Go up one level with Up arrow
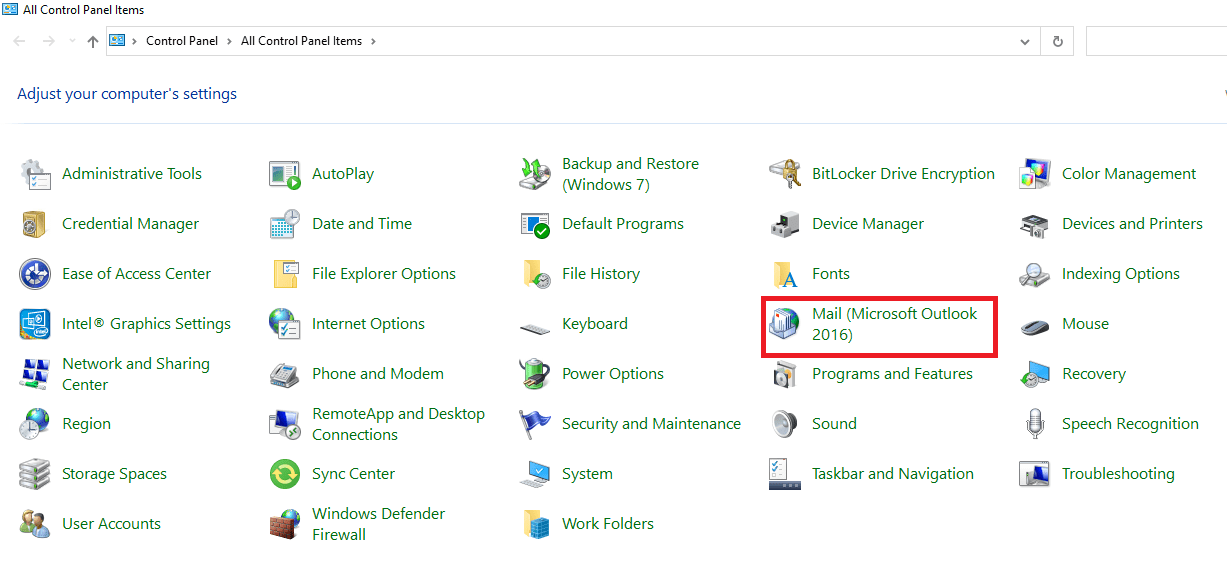1227x571 pixels. 93,42
